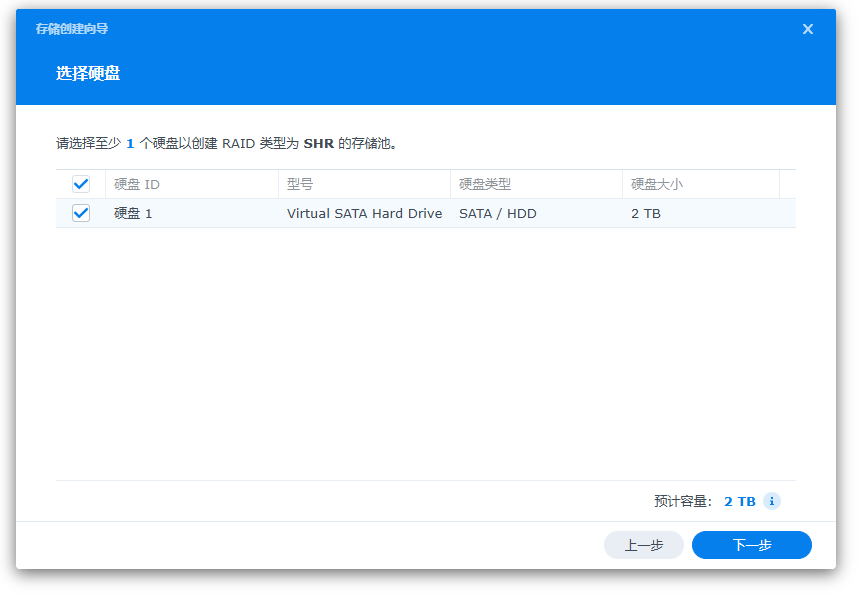Viewport: 865px width, 595px height.
Task: Go back with the 上一步 button
Action: [643, 545]
